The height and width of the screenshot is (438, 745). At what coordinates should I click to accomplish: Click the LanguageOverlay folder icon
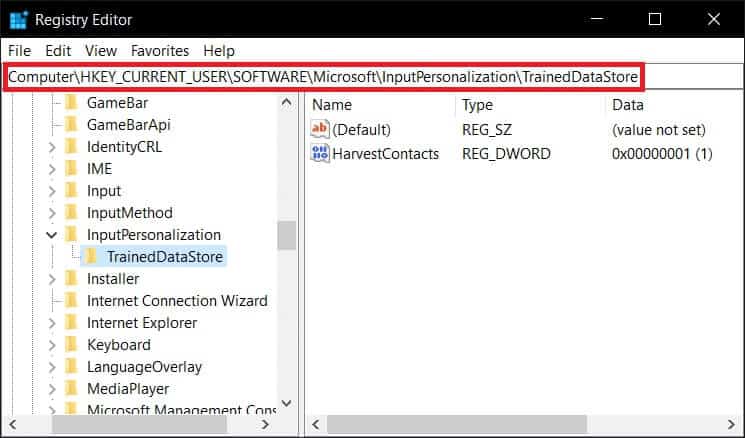click(71, 367)
